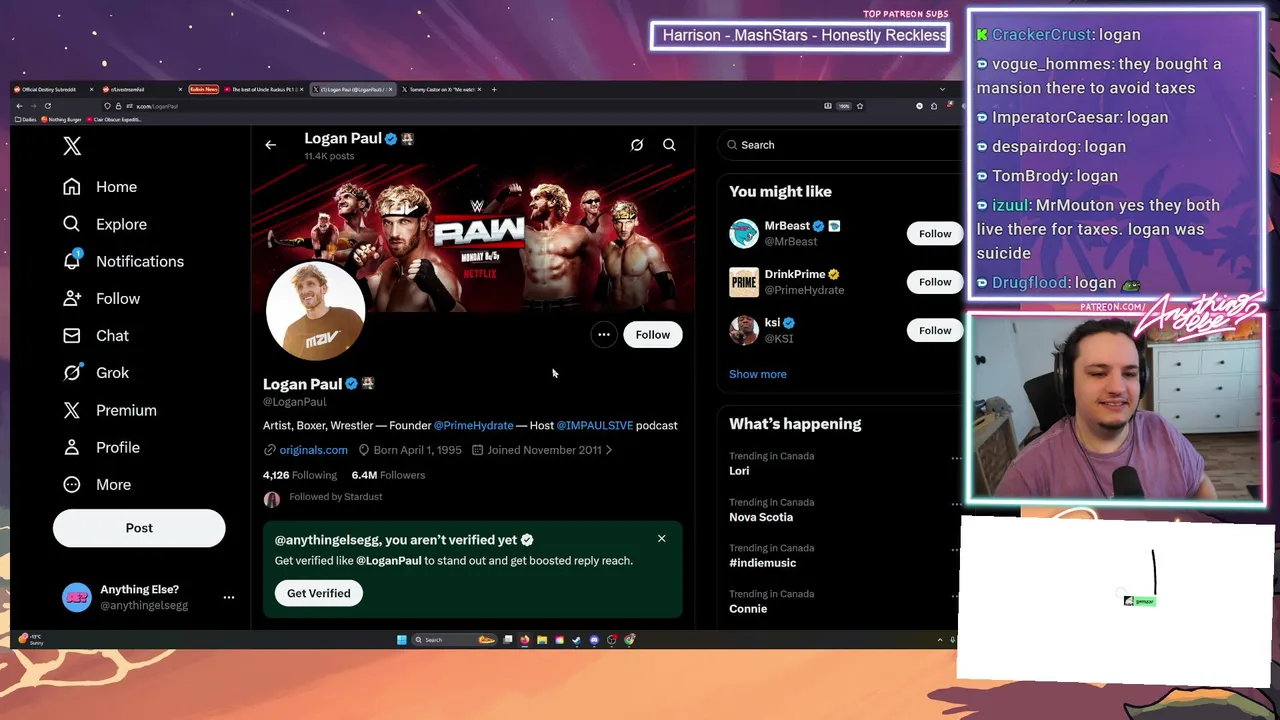Open File Explorer from the taskbar
This screenshot has height=720, width=1280.
click(542, 640)
